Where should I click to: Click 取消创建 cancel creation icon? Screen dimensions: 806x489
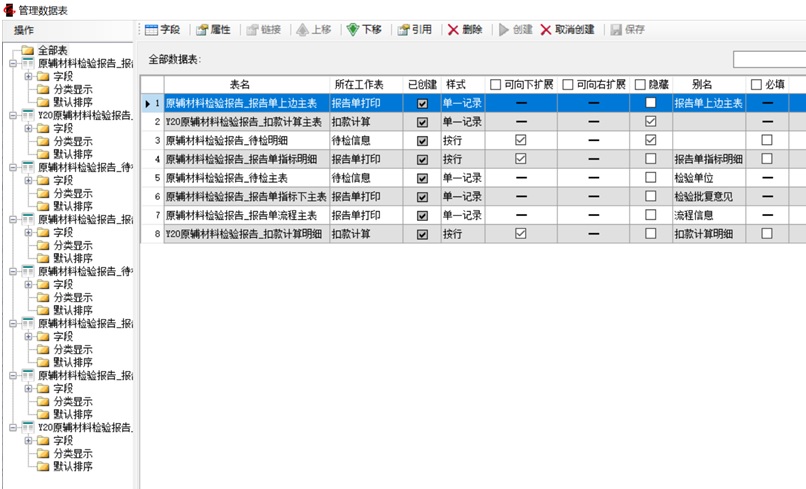546,30
